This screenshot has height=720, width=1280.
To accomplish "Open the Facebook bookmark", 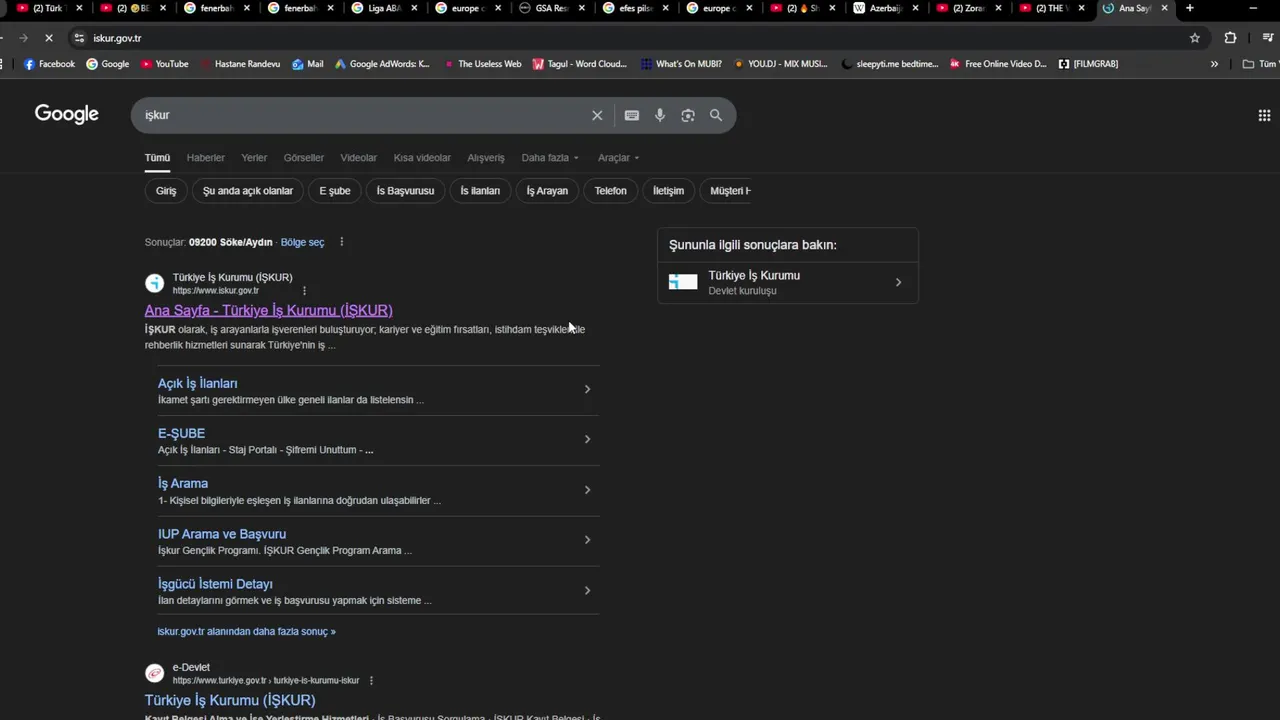I will (x=49, y=64).
